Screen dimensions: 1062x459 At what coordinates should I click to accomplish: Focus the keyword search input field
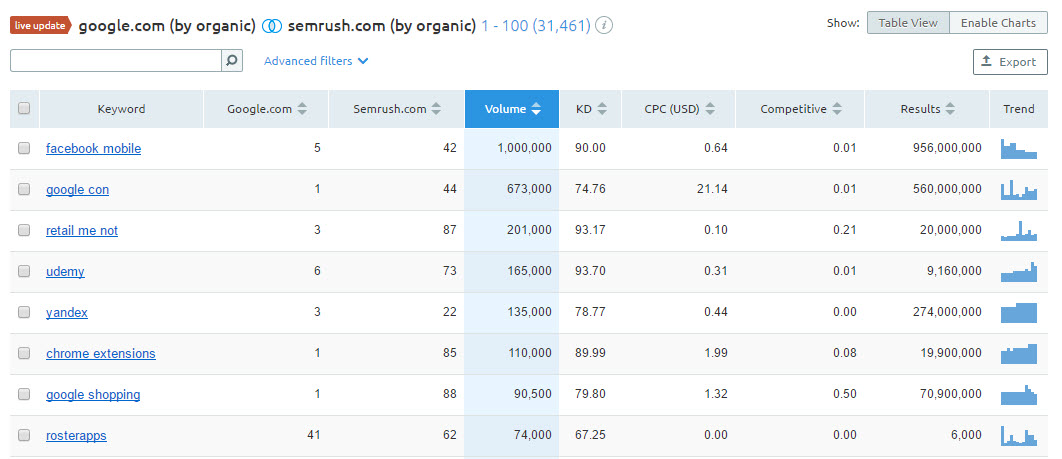[x=116, y=61]
